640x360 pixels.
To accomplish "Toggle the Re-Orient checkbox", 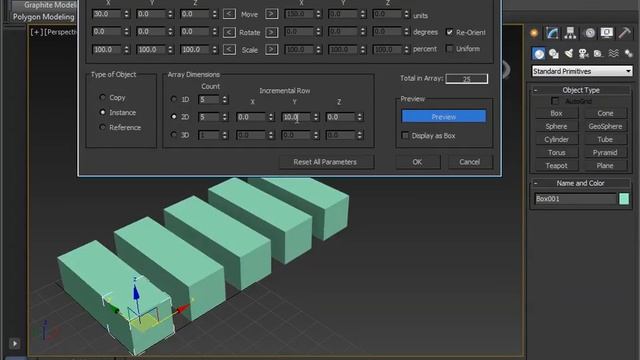I will click(449, 32).
